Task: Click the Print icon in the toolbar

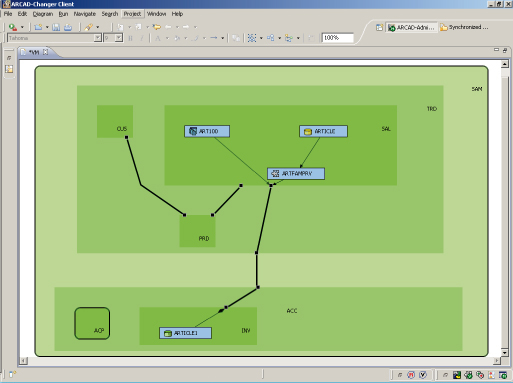Action: 68,27
